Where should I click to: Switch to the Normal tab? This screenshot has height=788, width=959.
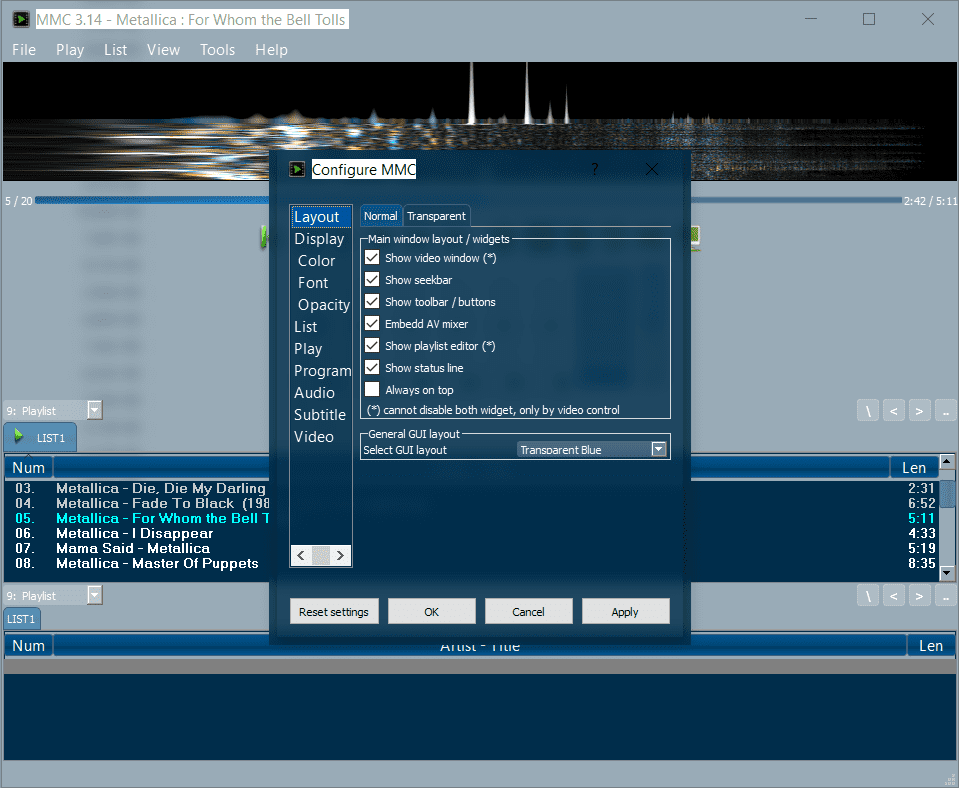pyautogui.click(x=380, y=216)
